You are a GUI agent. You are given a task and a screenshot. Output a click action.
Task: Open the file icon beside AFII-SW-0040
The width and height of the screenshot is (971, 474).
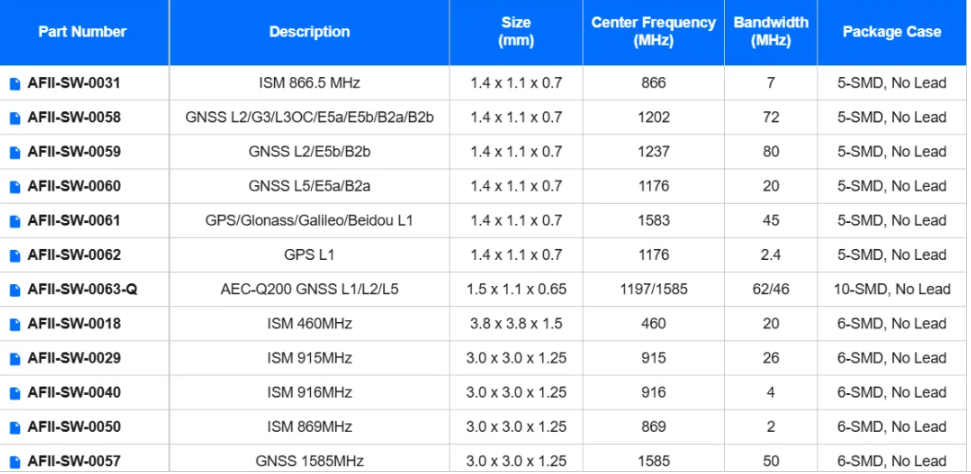[x=15, y=393]
